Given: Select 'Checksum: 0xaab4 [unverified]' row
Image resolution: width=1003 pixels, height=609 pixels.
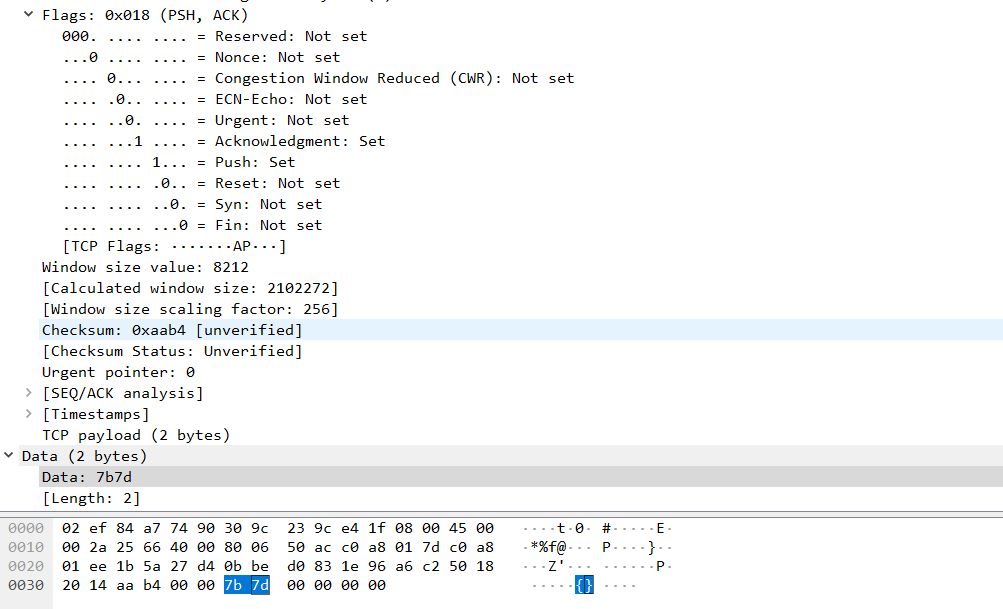Looking at the screenshot, I should tap(521, 330).
